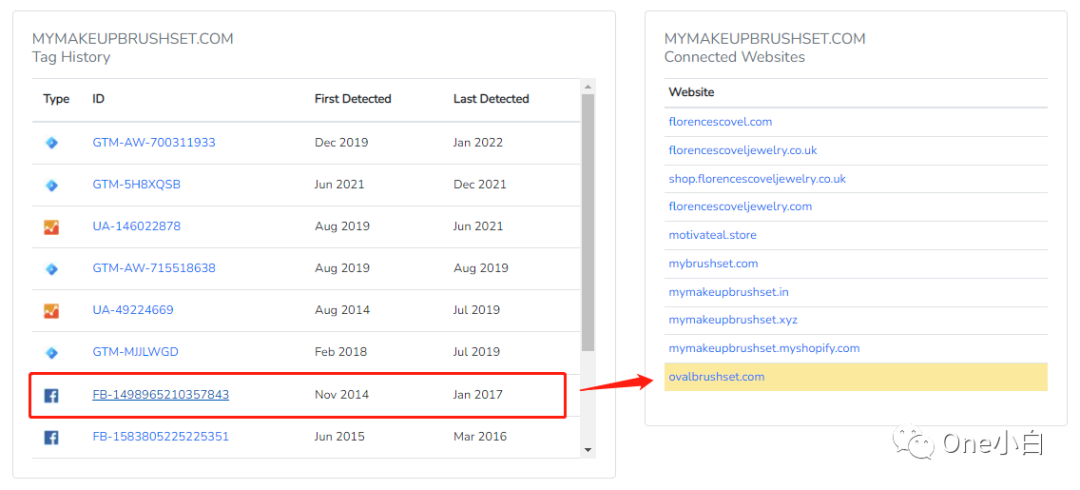
Task: Click the Google Tag Manager icon beside GTM-AW-700311933
Action: tap(52, 143)
